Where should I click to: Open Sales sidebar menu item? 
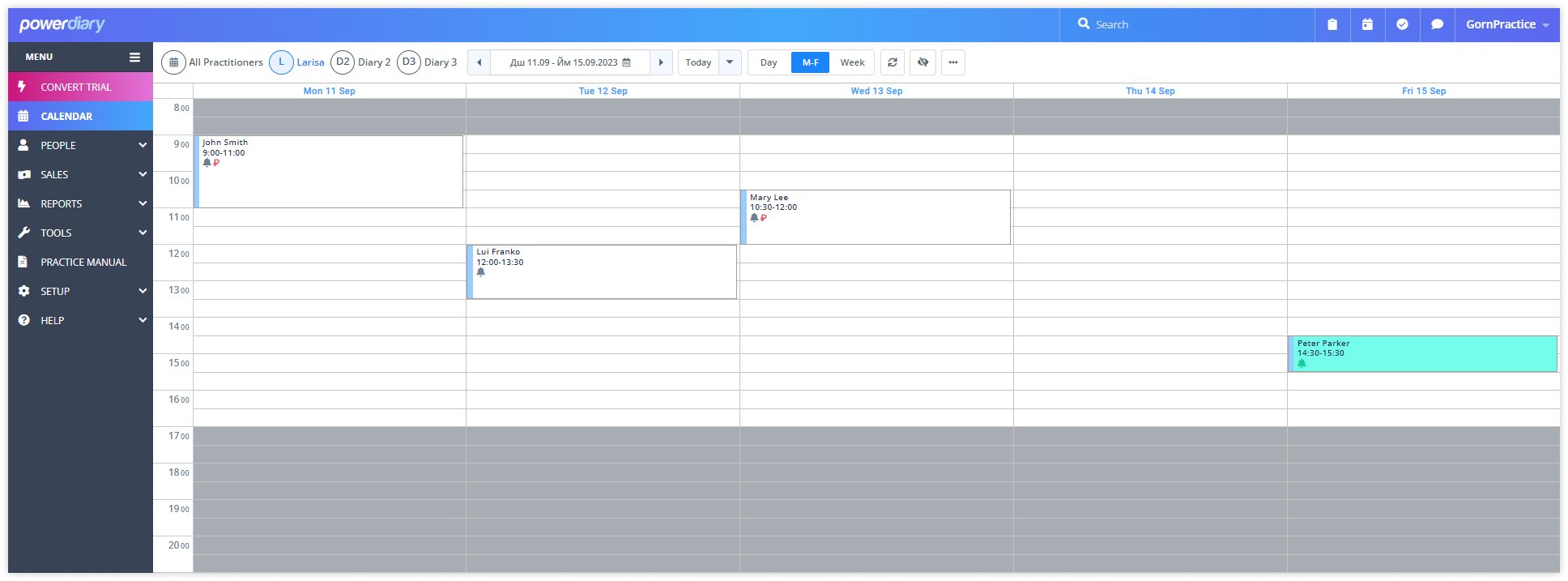(80, 174)
